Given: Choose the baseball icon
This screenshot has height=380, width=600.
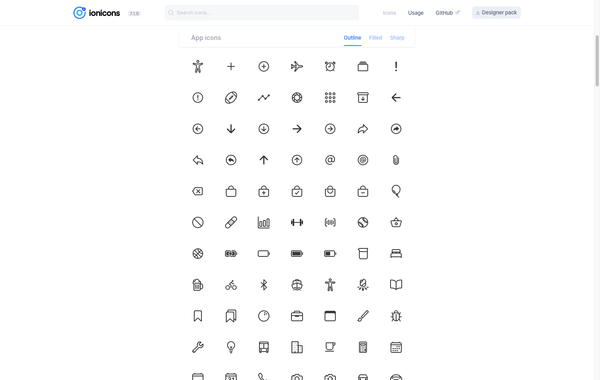Looking at the screenshot, I should coord(363,222).
